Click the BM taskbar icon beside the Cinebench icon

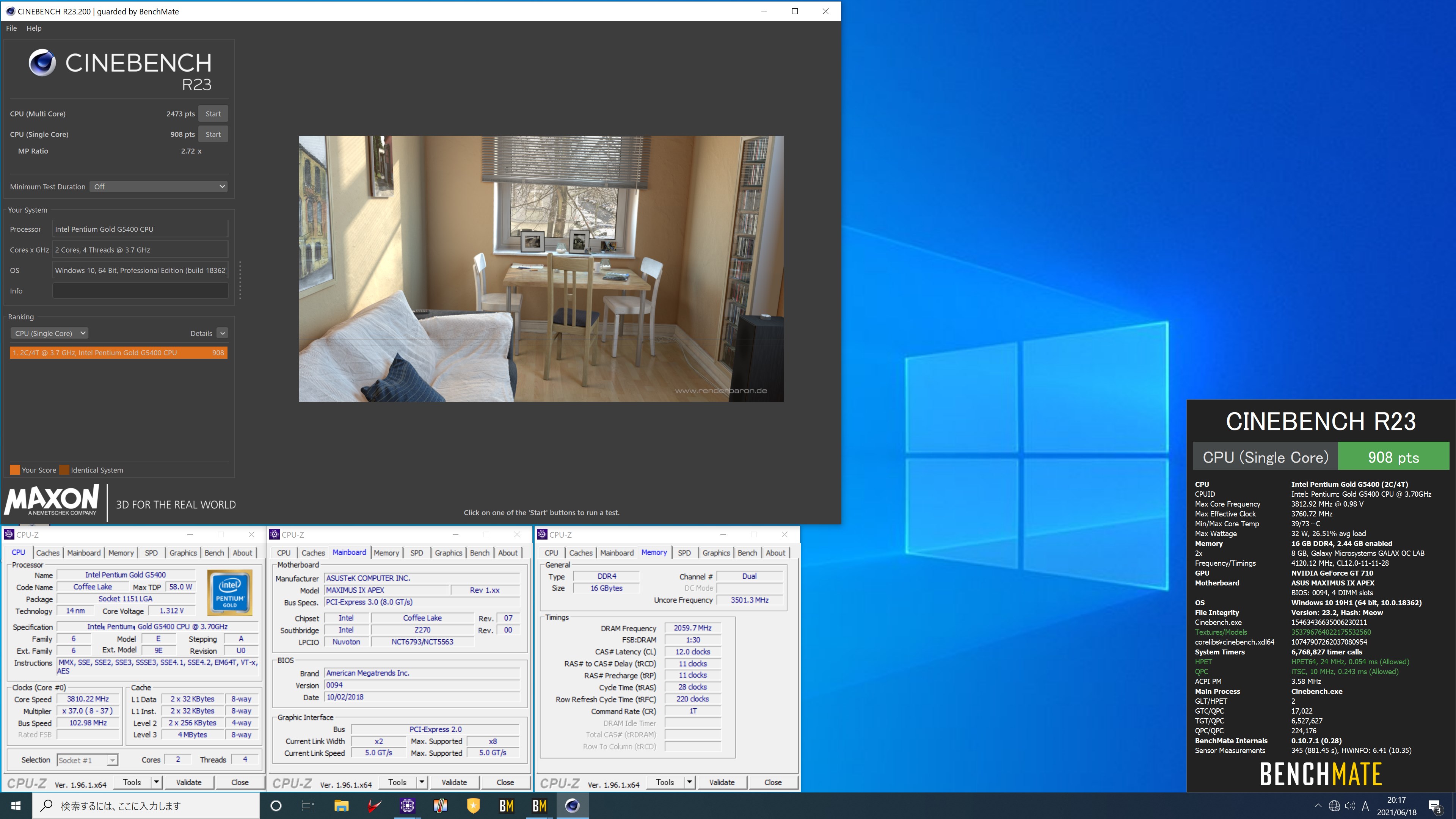pyautogui.click(x=539, y=805)
